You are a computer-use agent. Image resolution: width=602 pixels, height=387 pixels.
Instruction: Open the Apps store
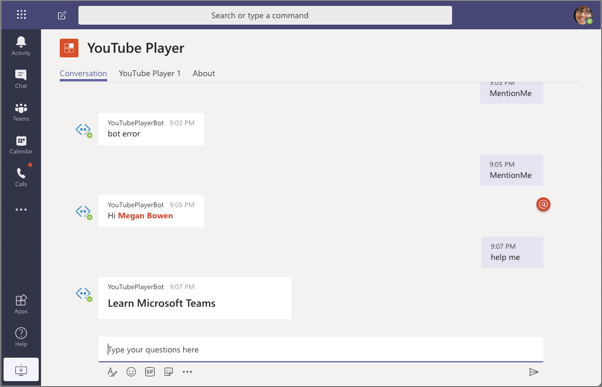pos(21,304)
